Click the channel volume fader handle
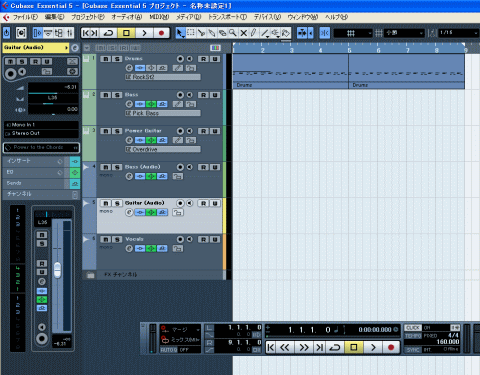 [x=58, y=270]
